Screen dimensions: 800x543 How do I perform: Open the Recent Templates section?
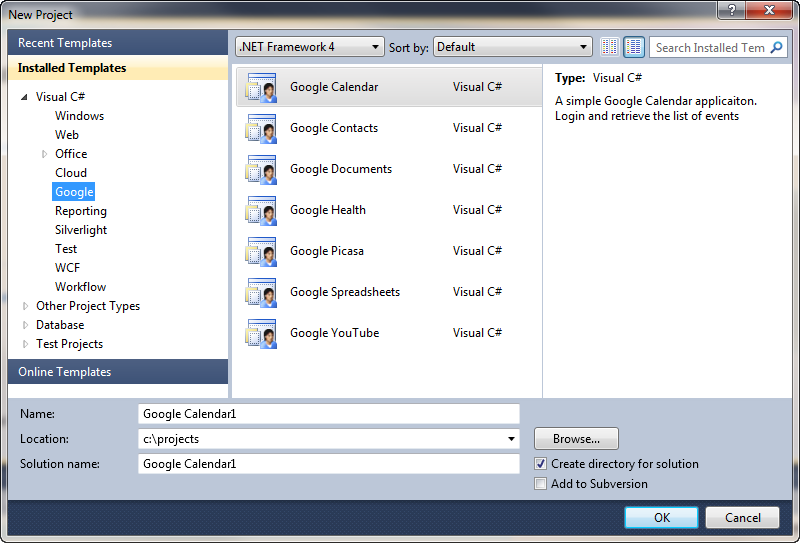pyautogui.click(x=118, y=43)
